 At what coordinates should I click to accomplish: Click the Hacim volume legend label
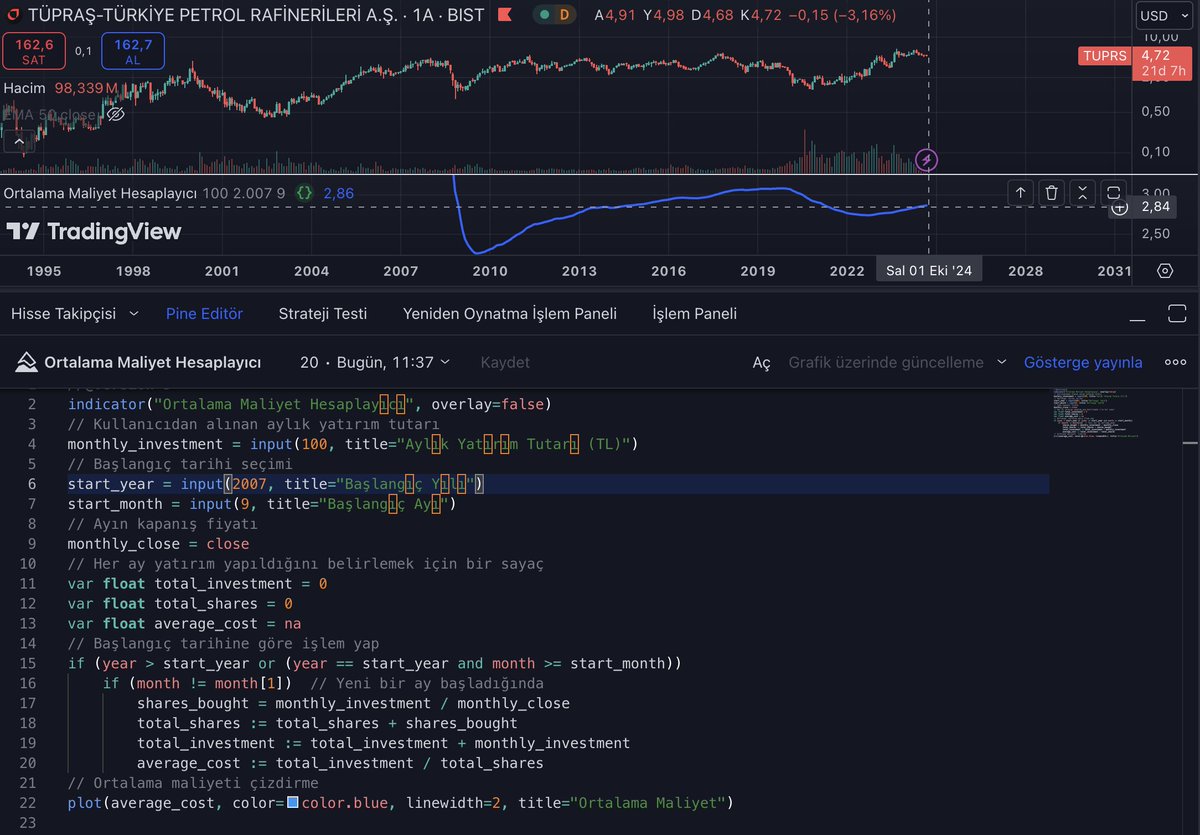(x=25, y=88)
